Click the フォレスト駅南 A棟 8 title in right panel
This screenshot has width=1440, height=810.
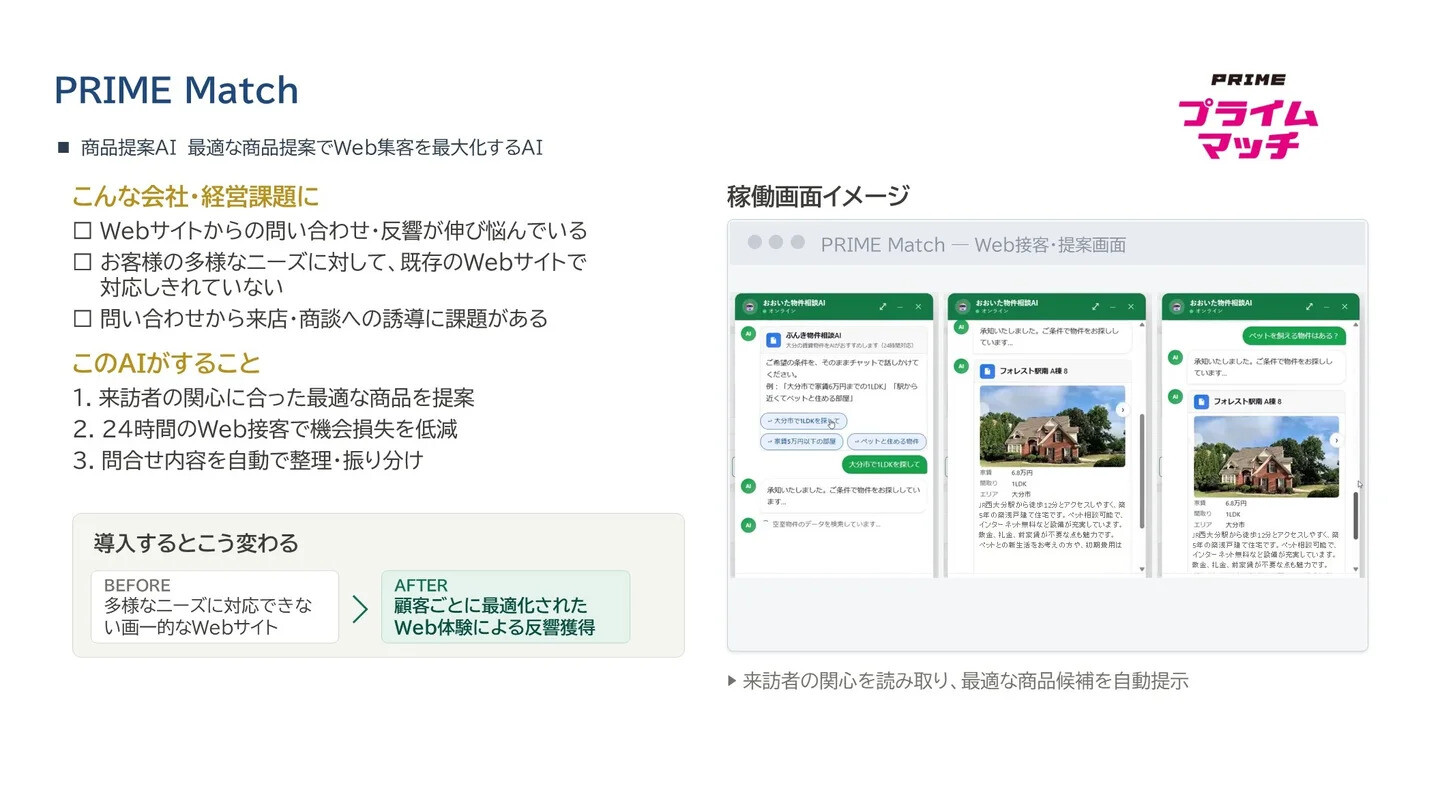coord(1247,401)
